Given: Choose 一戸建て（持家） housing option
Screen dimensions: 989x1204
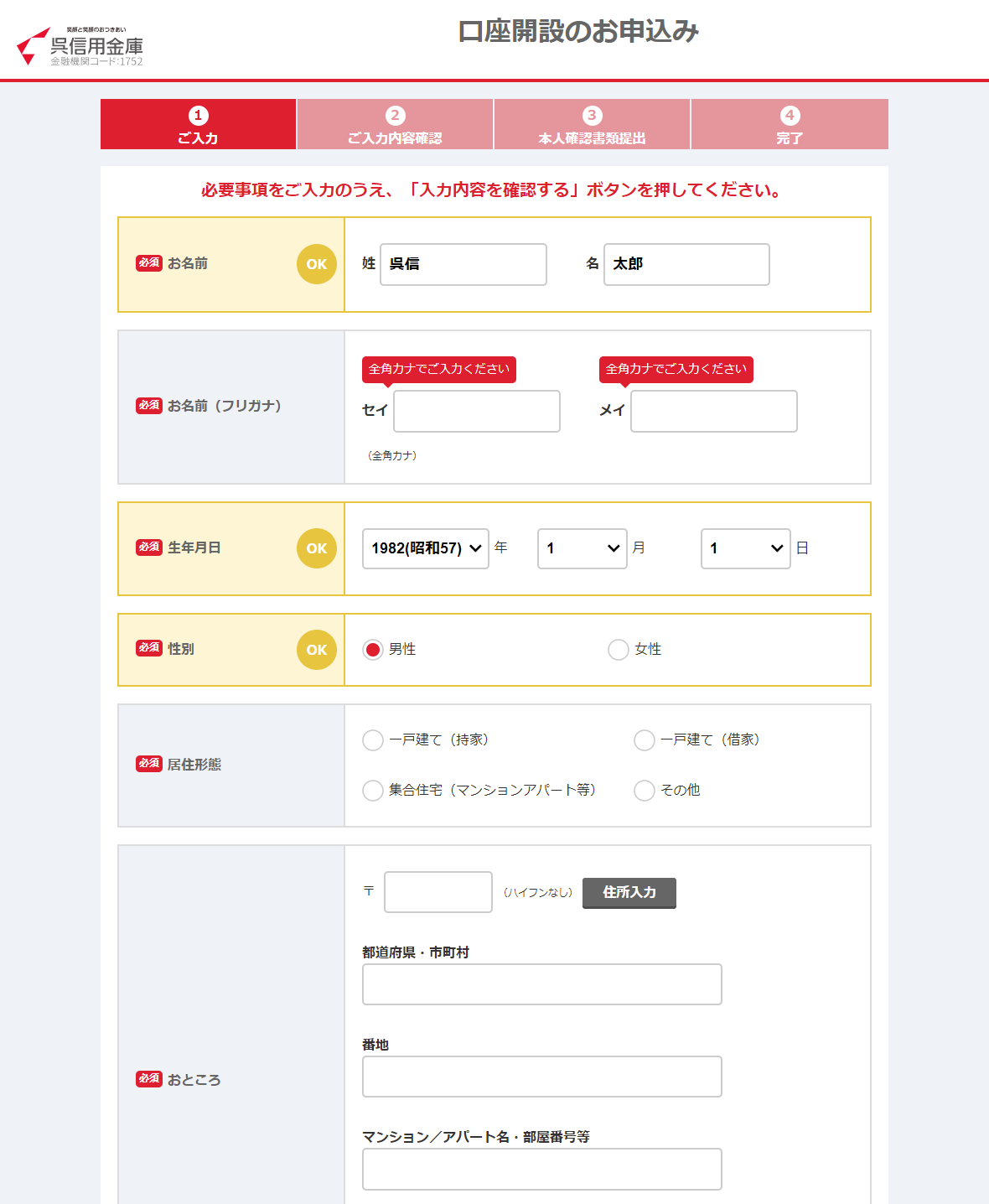Looking at the screenshot, I should (373, 740).
